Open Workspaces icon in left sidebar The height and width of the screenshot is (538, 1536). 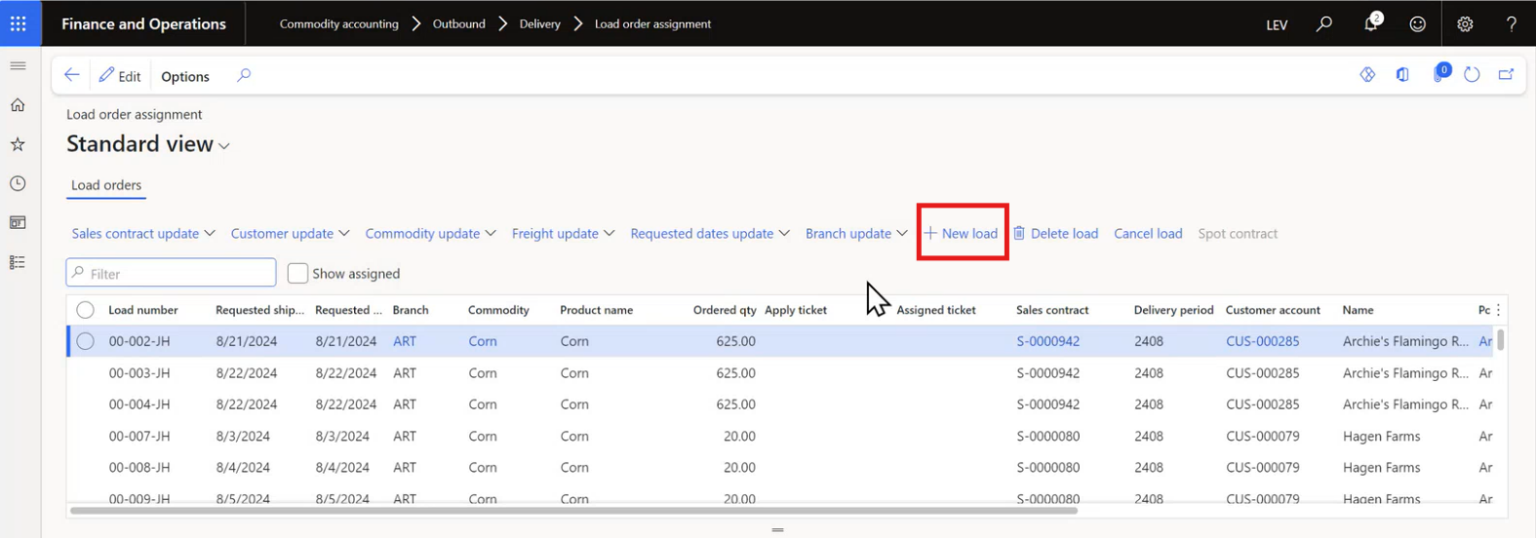coord(17,222)
